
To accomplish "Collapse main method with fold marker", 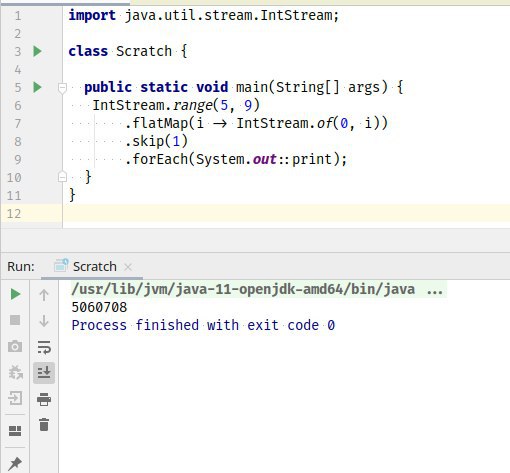I will (x=62, y=88).
